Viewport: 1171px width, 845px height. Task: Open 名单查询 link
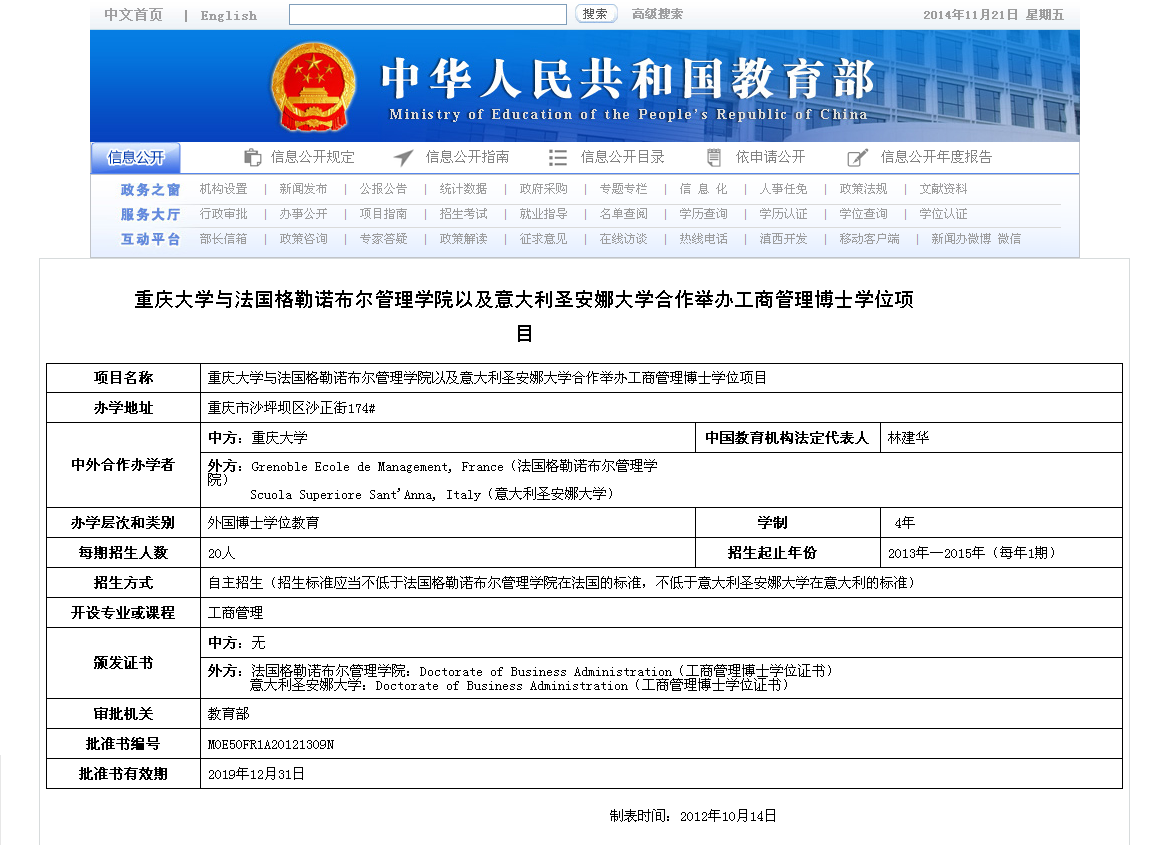[624, 214]
